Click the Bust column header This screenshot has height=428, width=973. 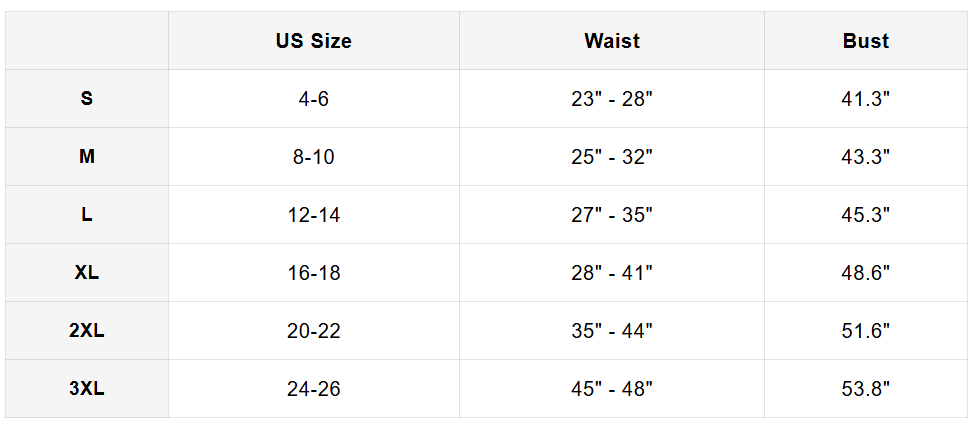pyautogui.click(x=866, y=41)
